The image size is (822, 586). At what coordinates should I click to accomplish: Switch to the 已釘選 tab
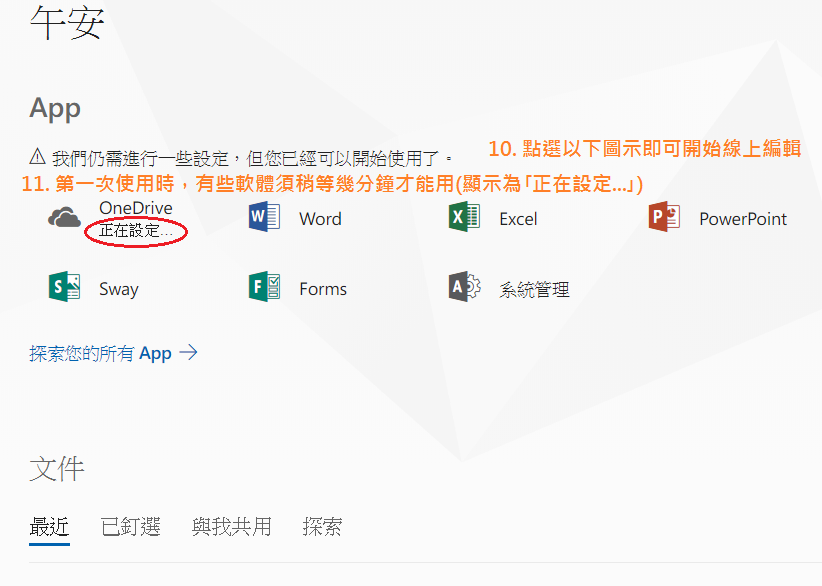pyautogui.click(x=131, y=527)
